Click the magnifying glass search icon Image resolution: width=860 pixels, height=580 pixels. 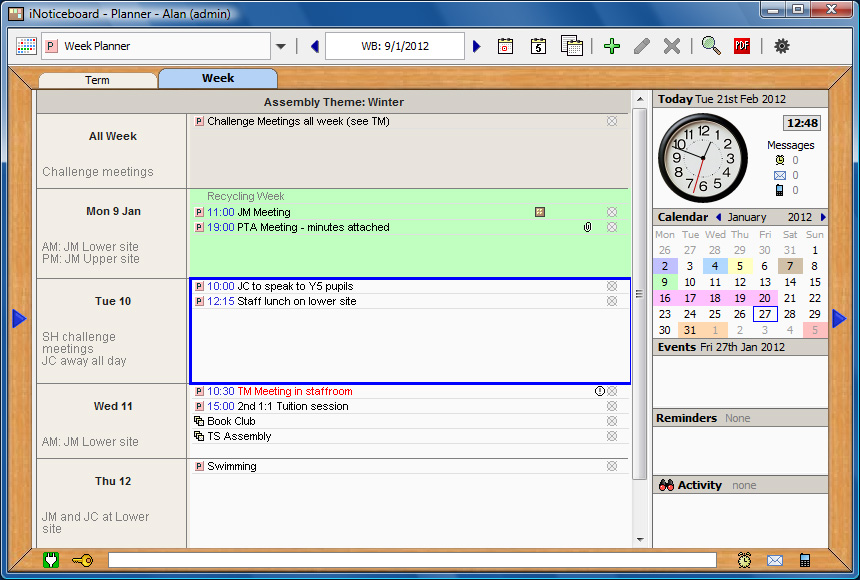[710, 46]
